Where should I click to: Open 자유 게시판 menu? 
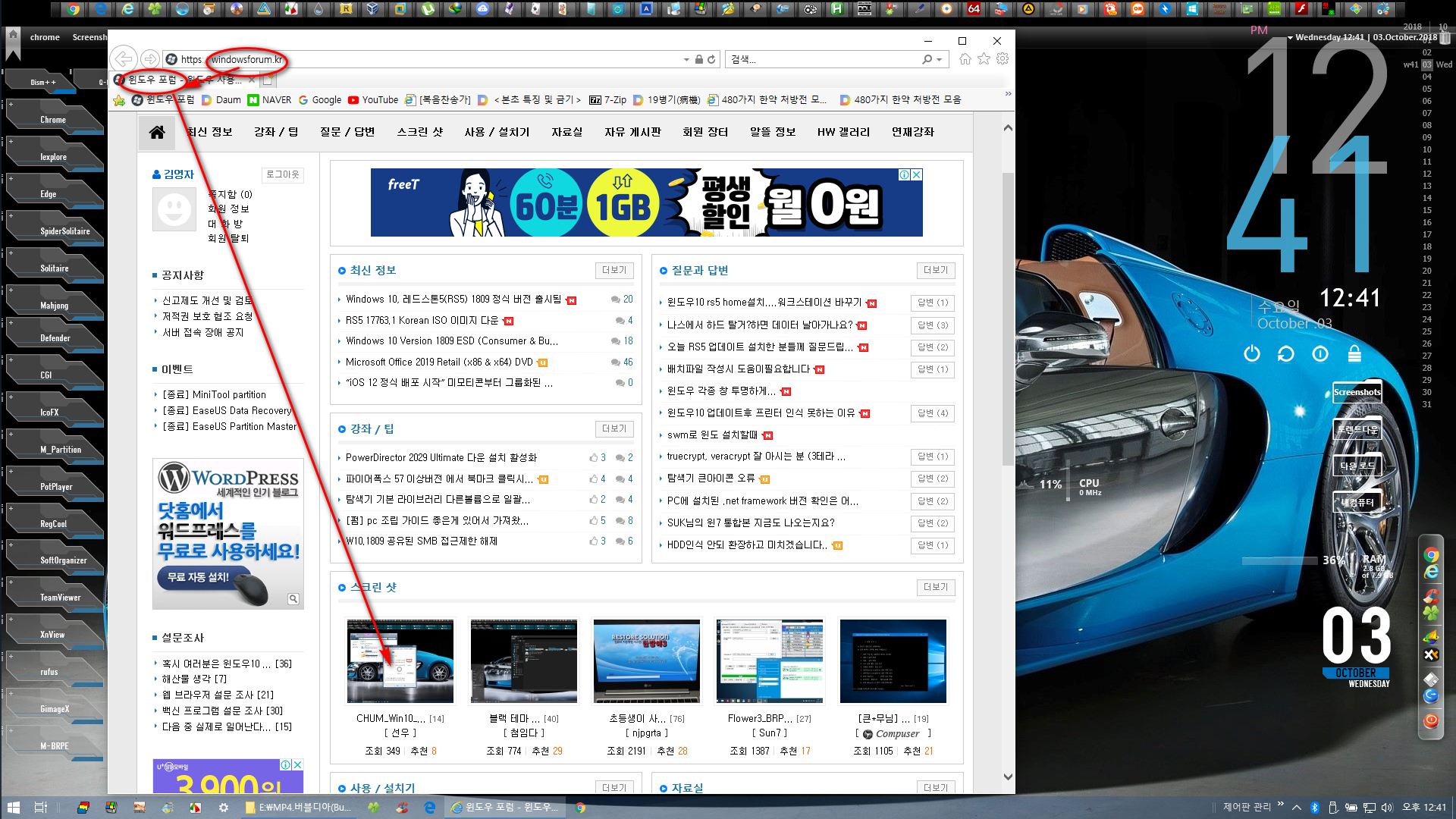632,132
